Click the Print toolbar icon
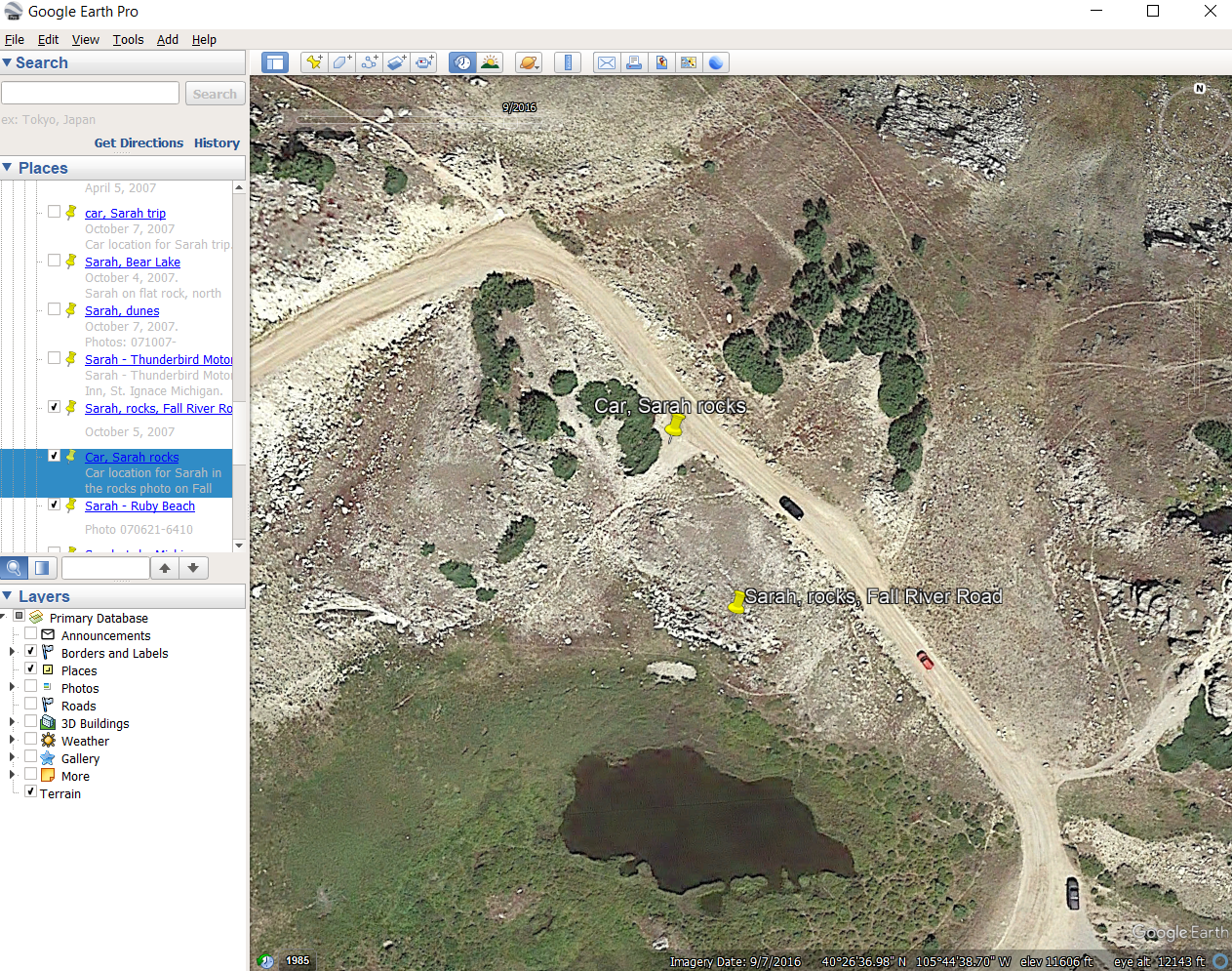This screenshot has height=971, width=1232. coord(634,62)
